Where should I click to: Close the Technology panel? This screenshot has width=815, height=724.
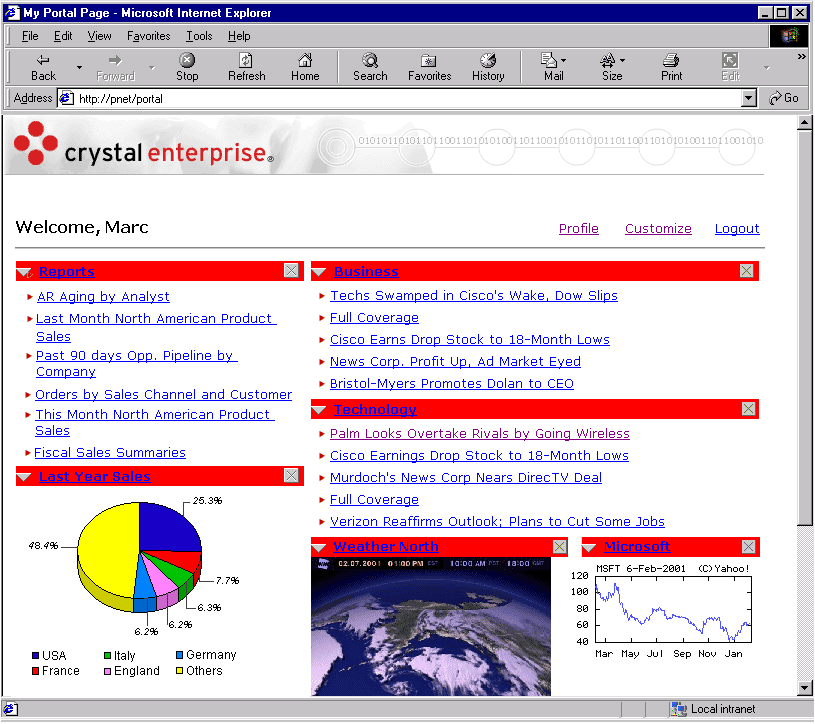748,409
